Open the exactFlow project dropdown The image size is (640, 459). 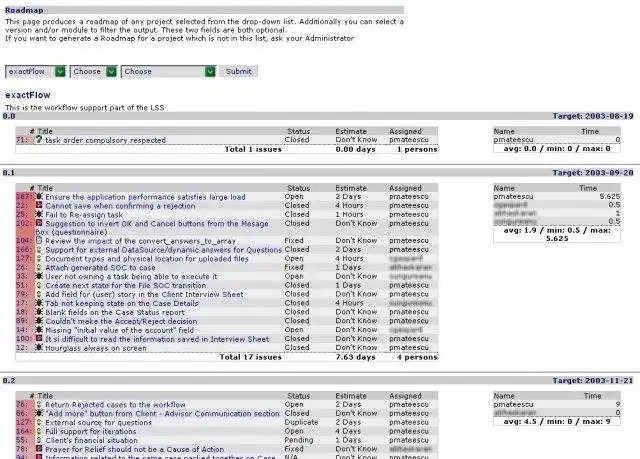click(36, 71)
